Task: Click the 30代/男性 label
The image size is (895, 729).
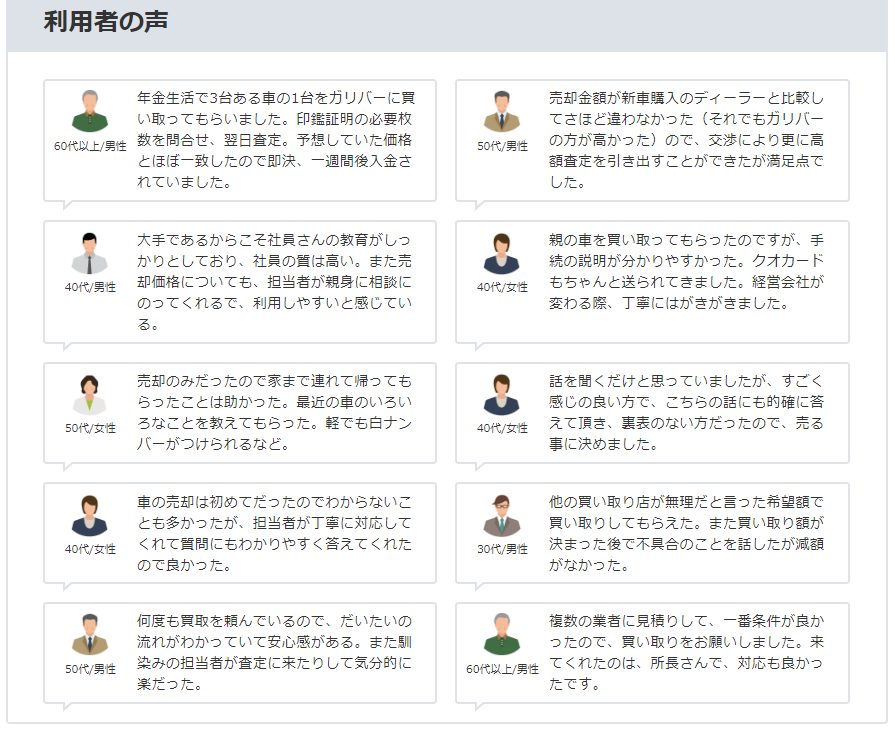Action: coord(502,549)
